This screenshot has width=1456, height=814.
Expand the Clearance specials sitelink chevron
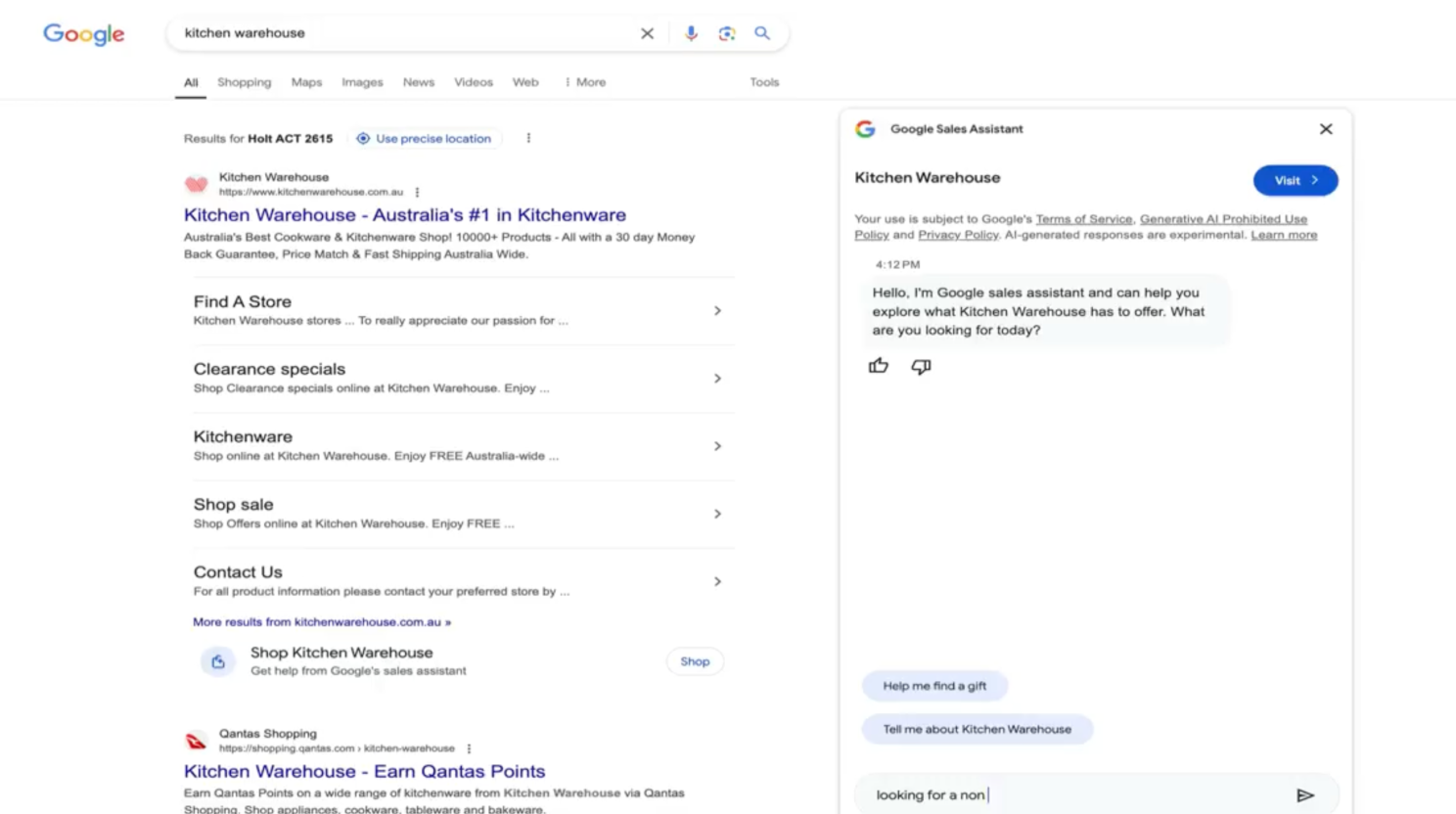coord(717,379)
